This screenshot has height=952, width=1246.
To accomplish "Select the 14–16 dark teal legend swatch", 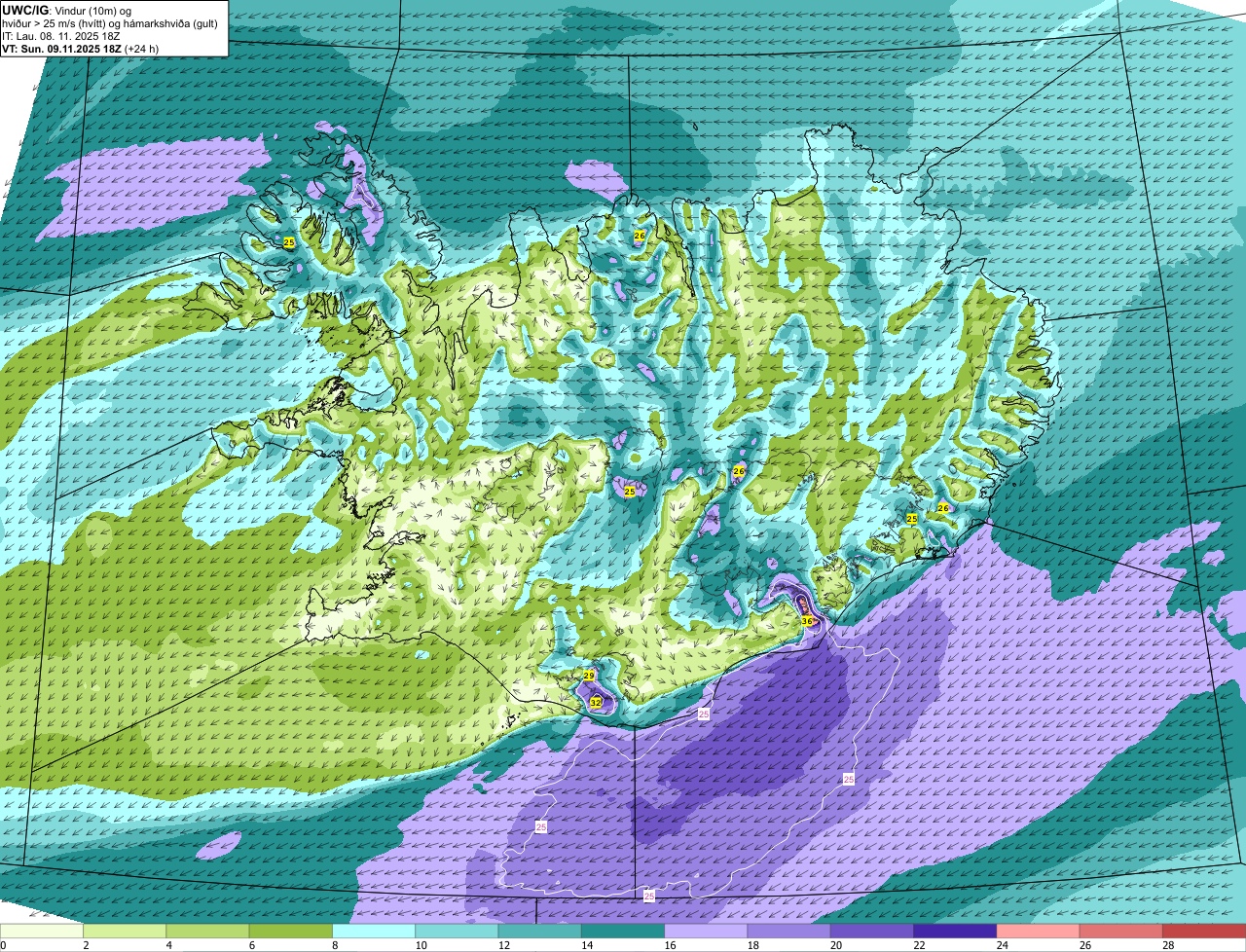I will (x=623, y=932).
